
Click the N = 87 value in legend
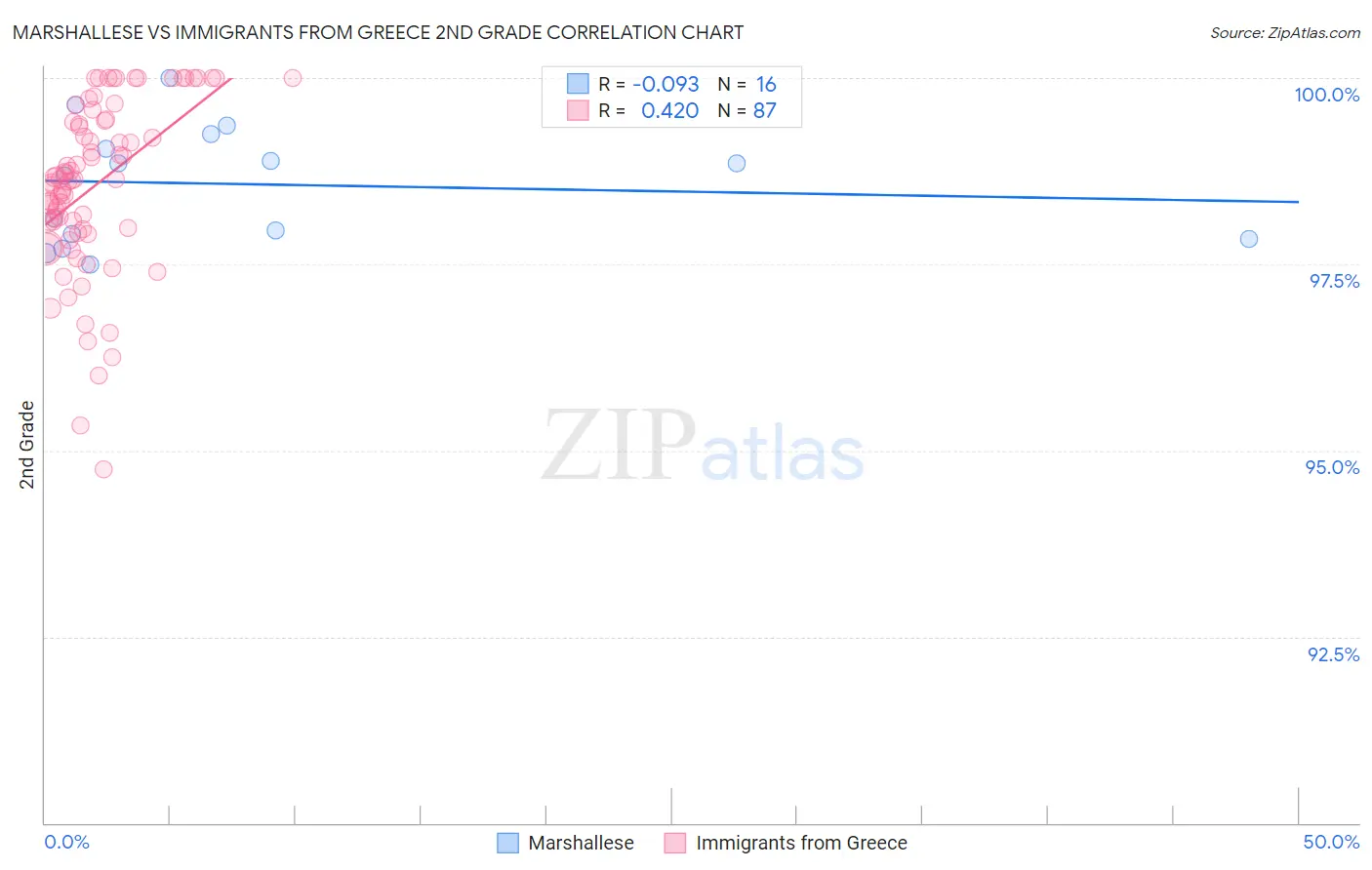pos(747,110)
